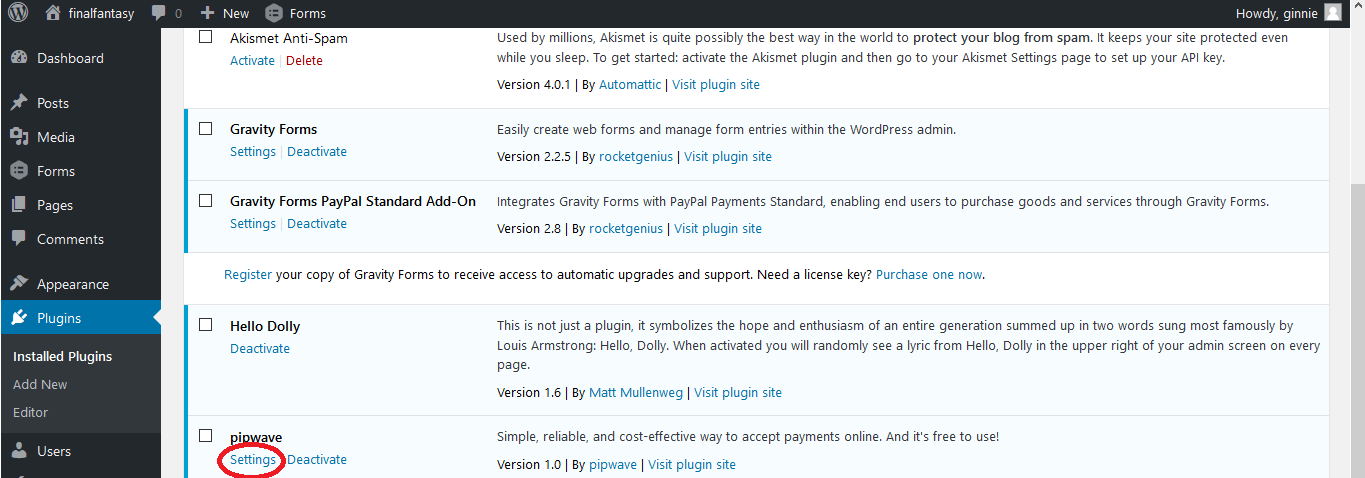Check the Hello Dolly plugin checkbox
The width and height of the screenshot is (1365, 478).
click(x=206, y=325)
